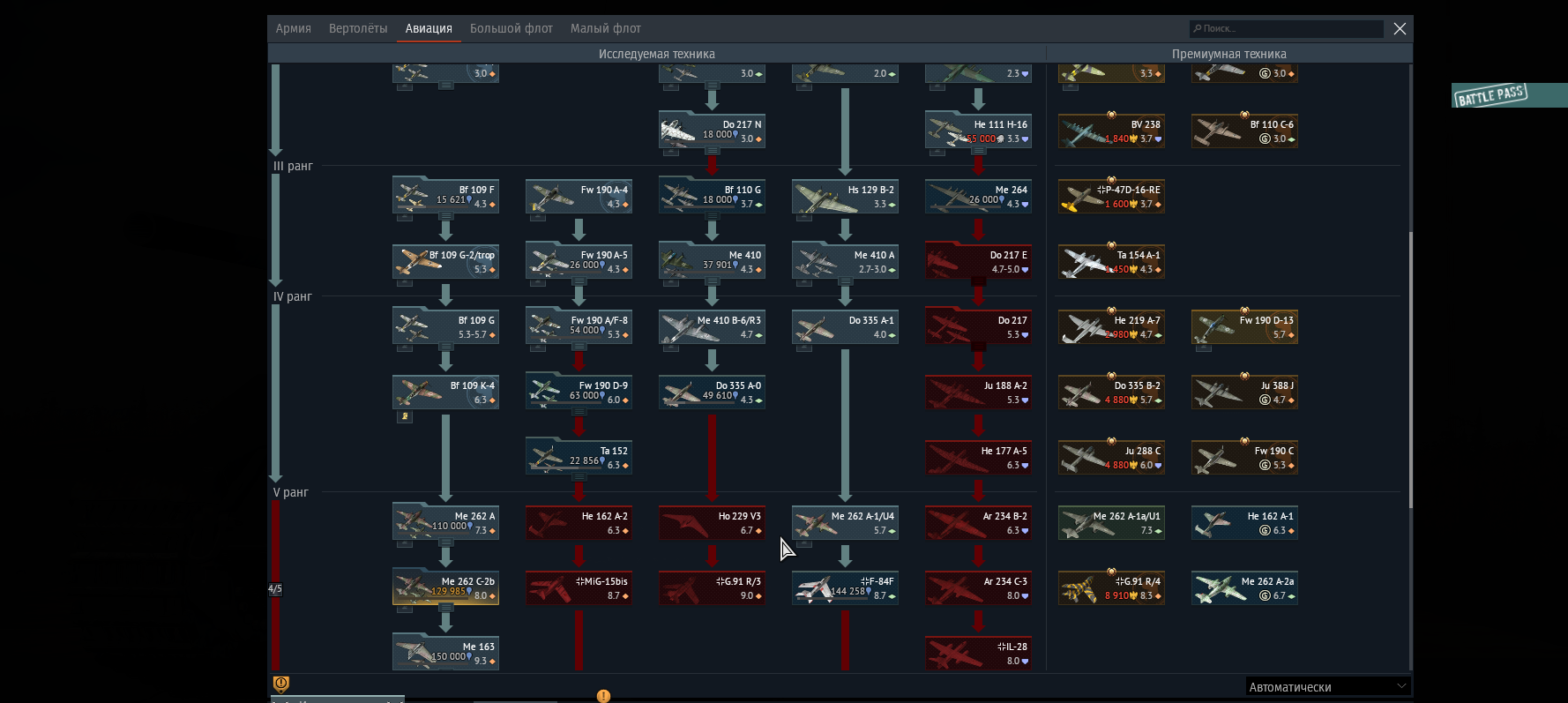Select premium Ju 288 C
This screenshot has height=703, width=1568.
[1111, 458]
